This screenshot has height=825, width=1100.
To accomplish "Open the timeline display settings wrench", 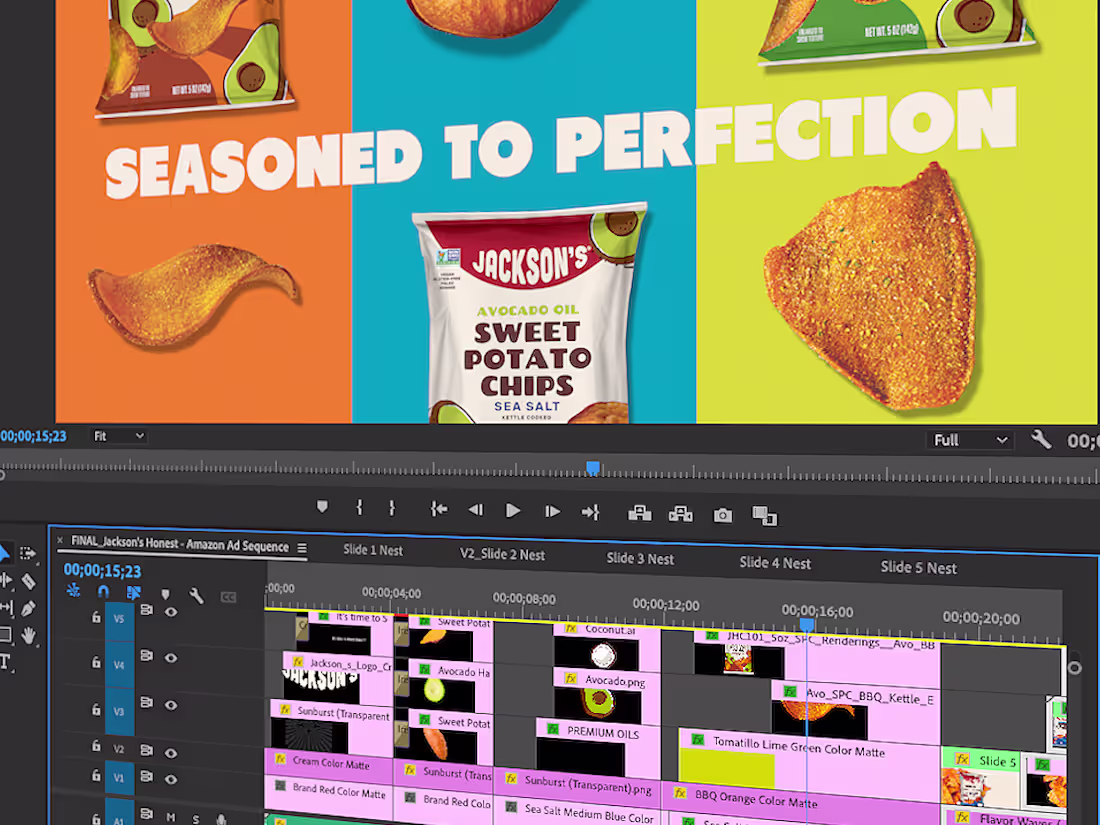I will 196,595.
